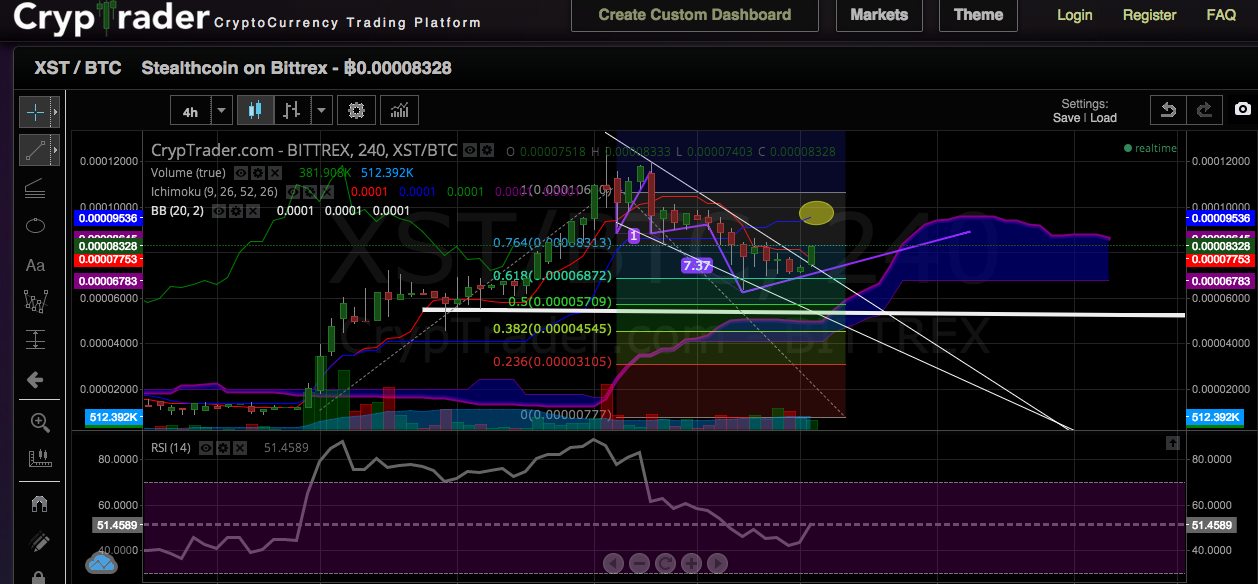Toggle Volume indicator visibility
Image resolution: width=1258 pixels, height=584 pixels.
241,172
